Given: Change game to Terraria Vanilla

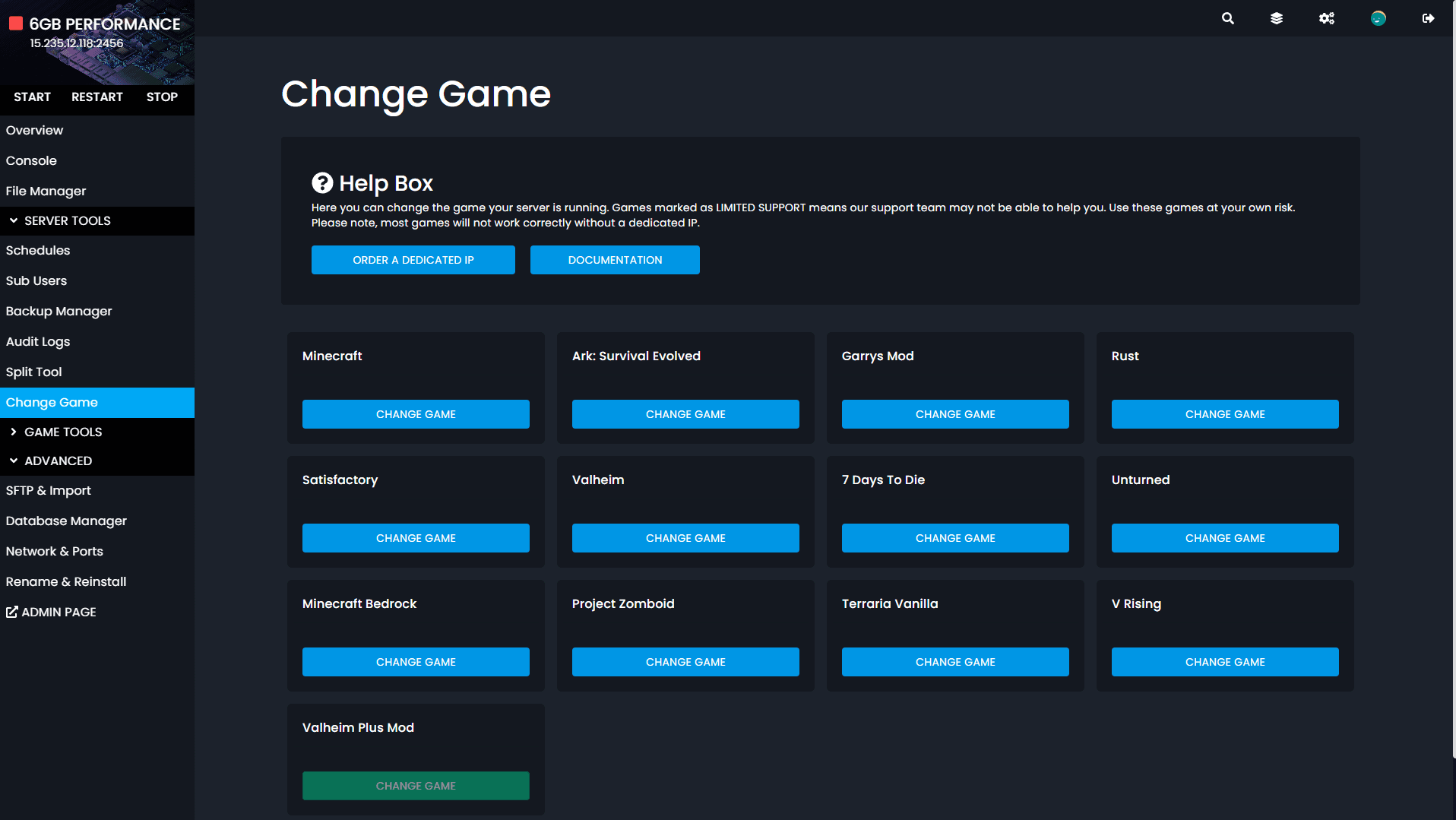Looking at the screenshot, I should click(955, 662).
